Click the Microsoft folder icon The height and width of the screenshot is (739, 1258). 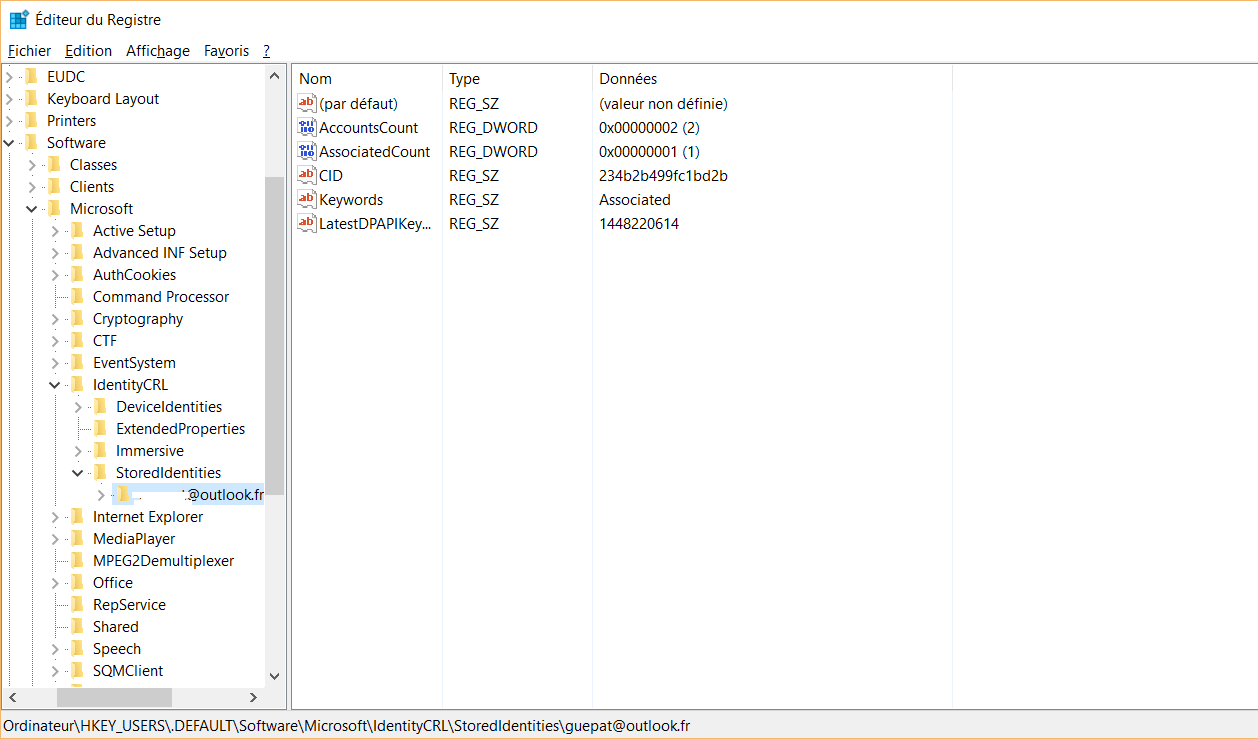54,208
